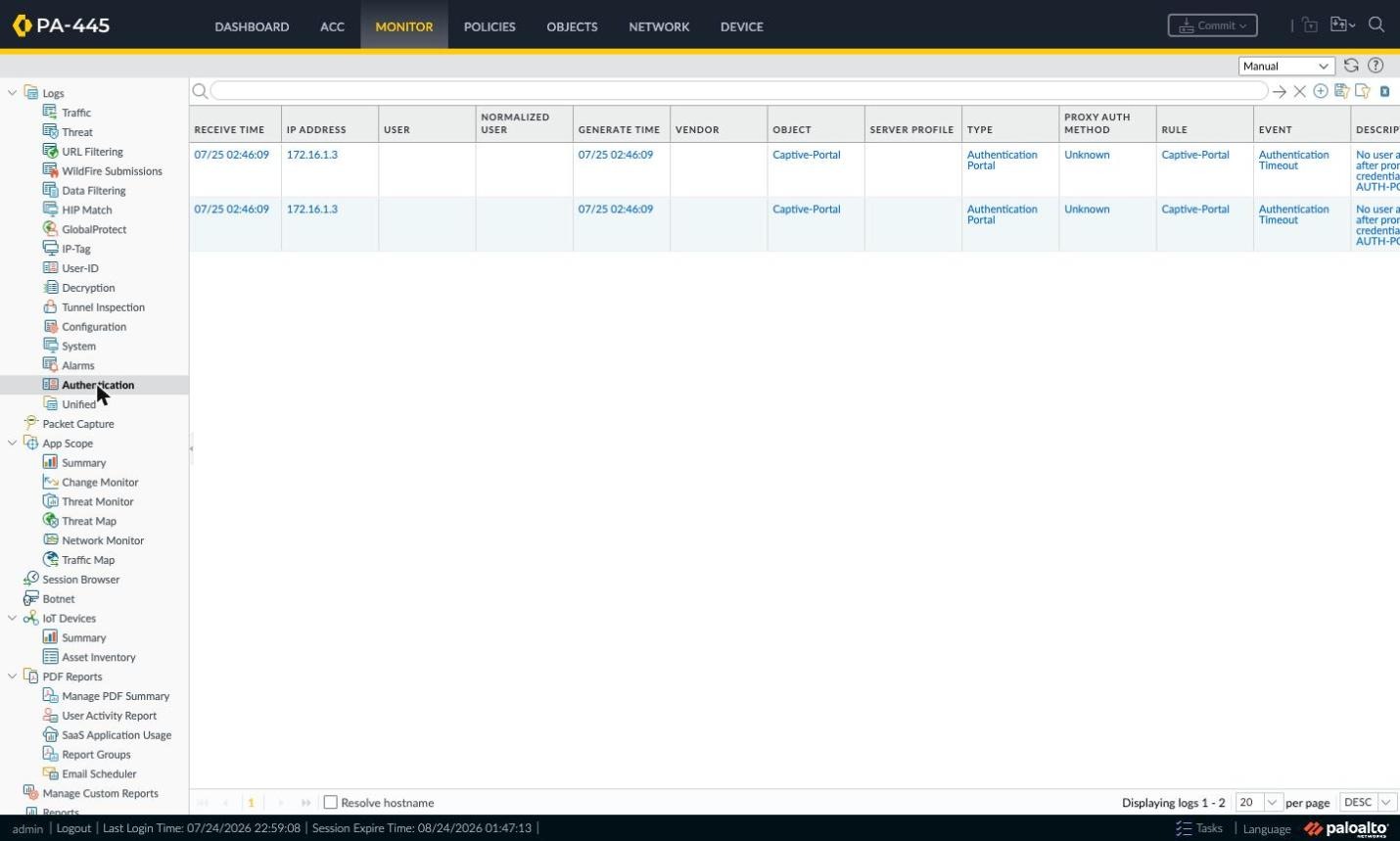
Task: Enable the Resolve hostname checkbox
Action: tap(331, 802)
